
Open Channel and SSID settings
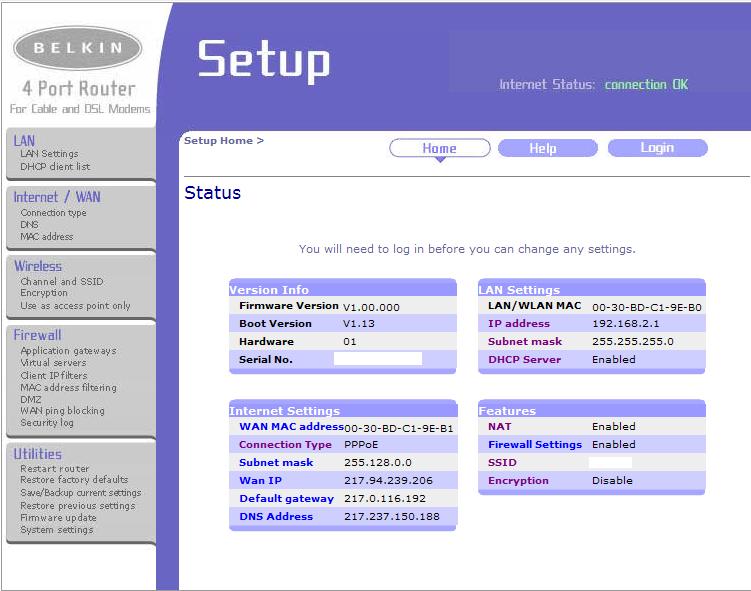click(62, 282)
